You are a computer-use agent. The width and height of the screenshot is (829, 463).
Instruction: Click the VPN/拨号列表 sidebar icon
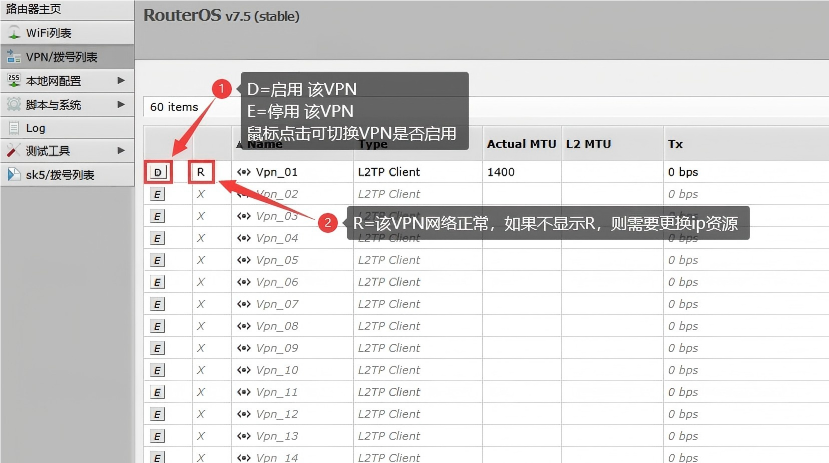[14, 57]
